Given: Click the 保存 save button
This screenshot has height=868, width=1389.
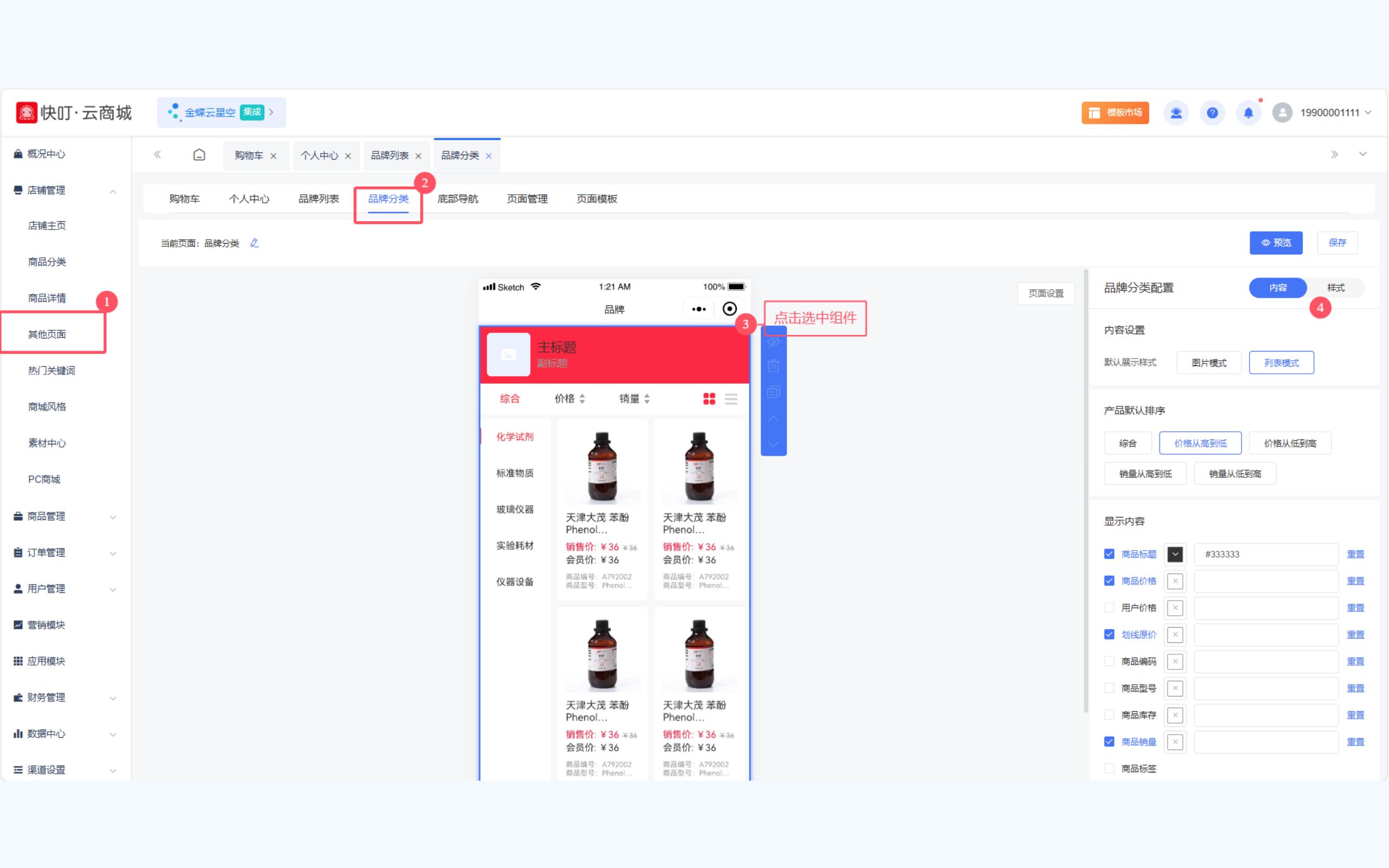Looking at the screenshot, I should coord(1337,243).
